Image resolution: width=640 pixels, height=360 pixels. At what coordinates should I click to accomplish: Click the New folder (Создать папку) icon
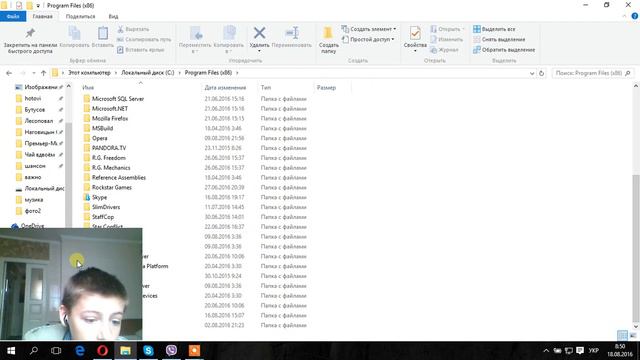coord(328,33)
